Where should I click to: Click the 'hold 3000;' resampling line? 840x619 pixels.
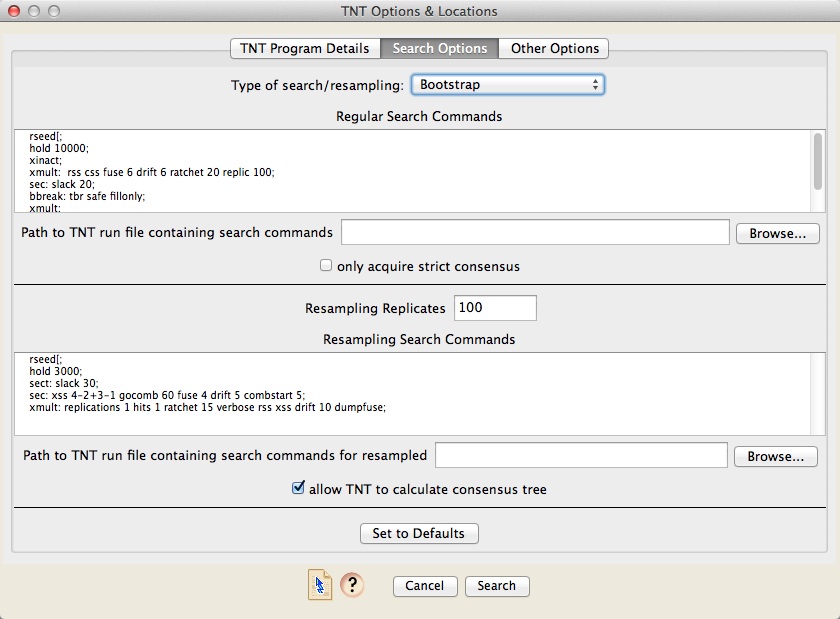pyautogui.click(x=56, y=371)
